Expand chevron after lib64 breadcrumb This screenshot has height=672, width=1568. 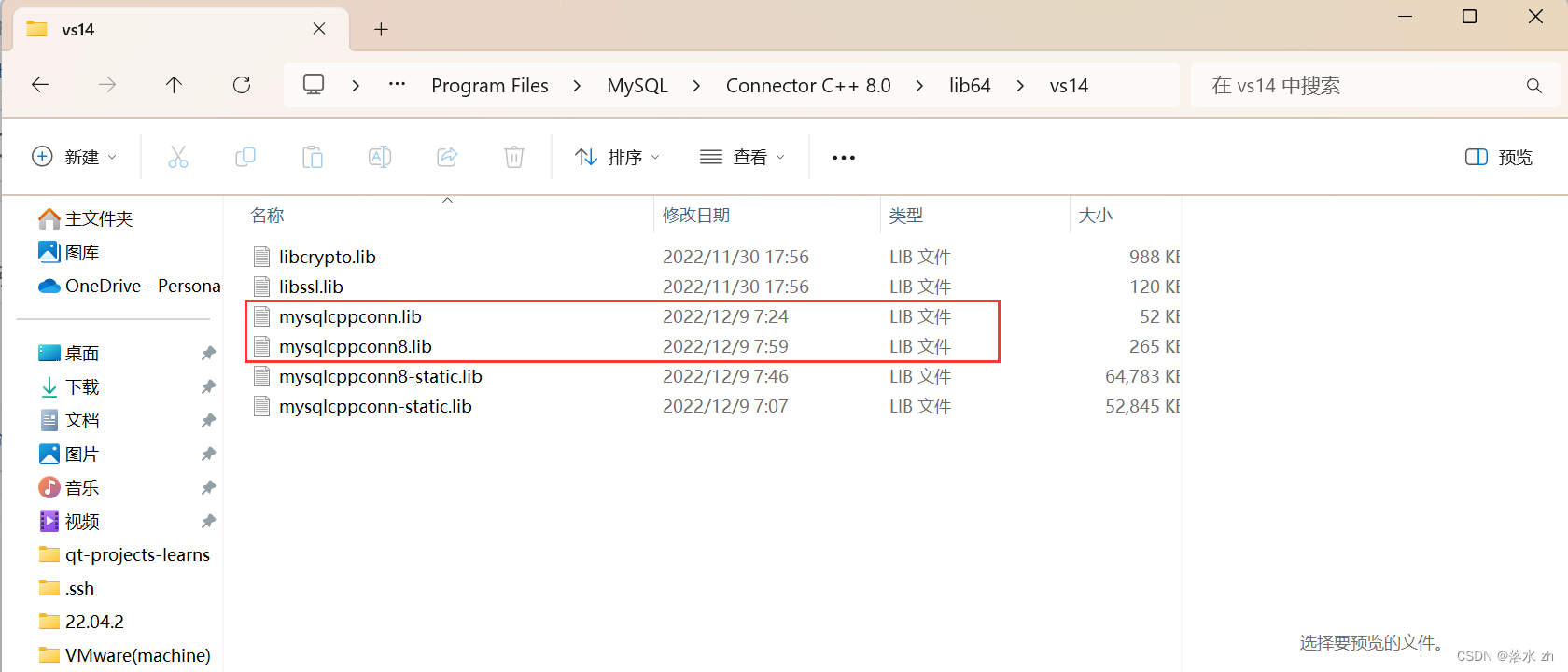1020,86
